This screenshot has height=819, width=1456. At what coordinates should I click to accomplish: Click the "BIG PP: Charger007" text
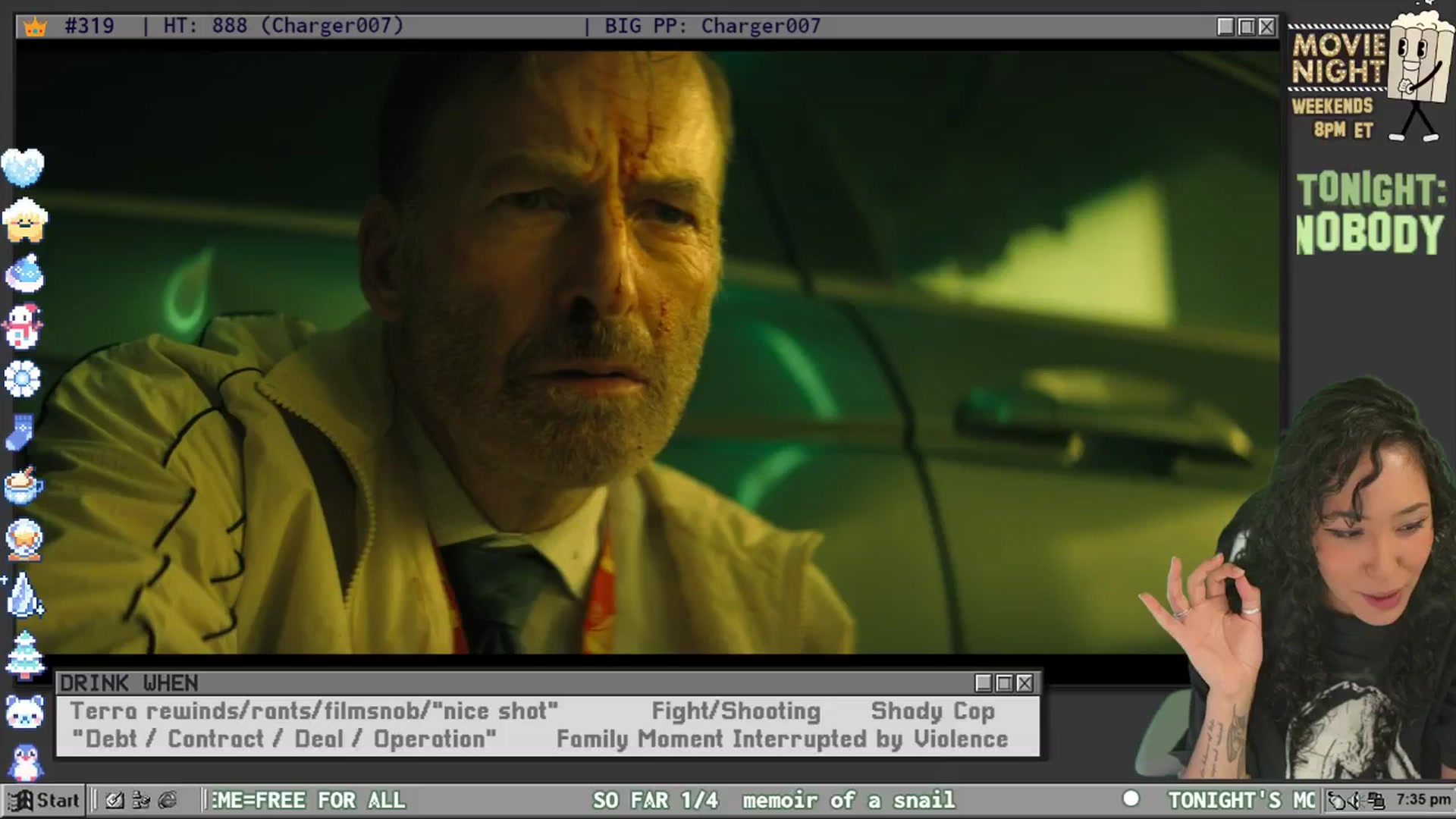coord(712,26)
